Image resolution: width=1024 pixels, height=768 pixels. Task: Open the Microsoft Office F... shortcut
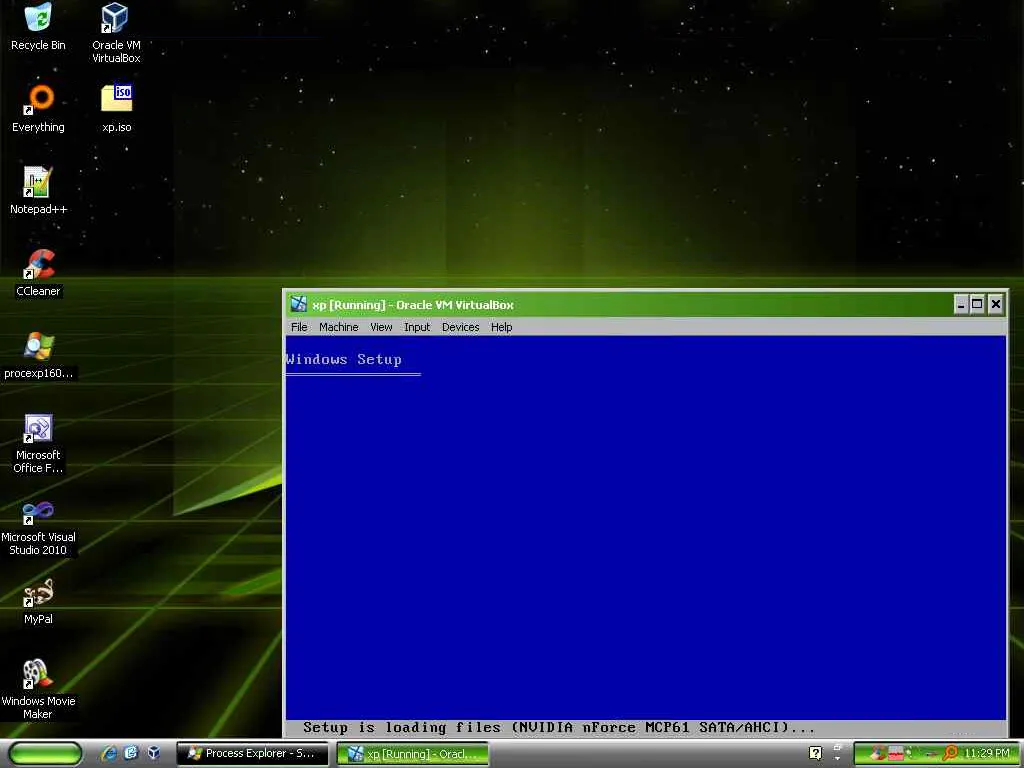click(x=38, y=443)
